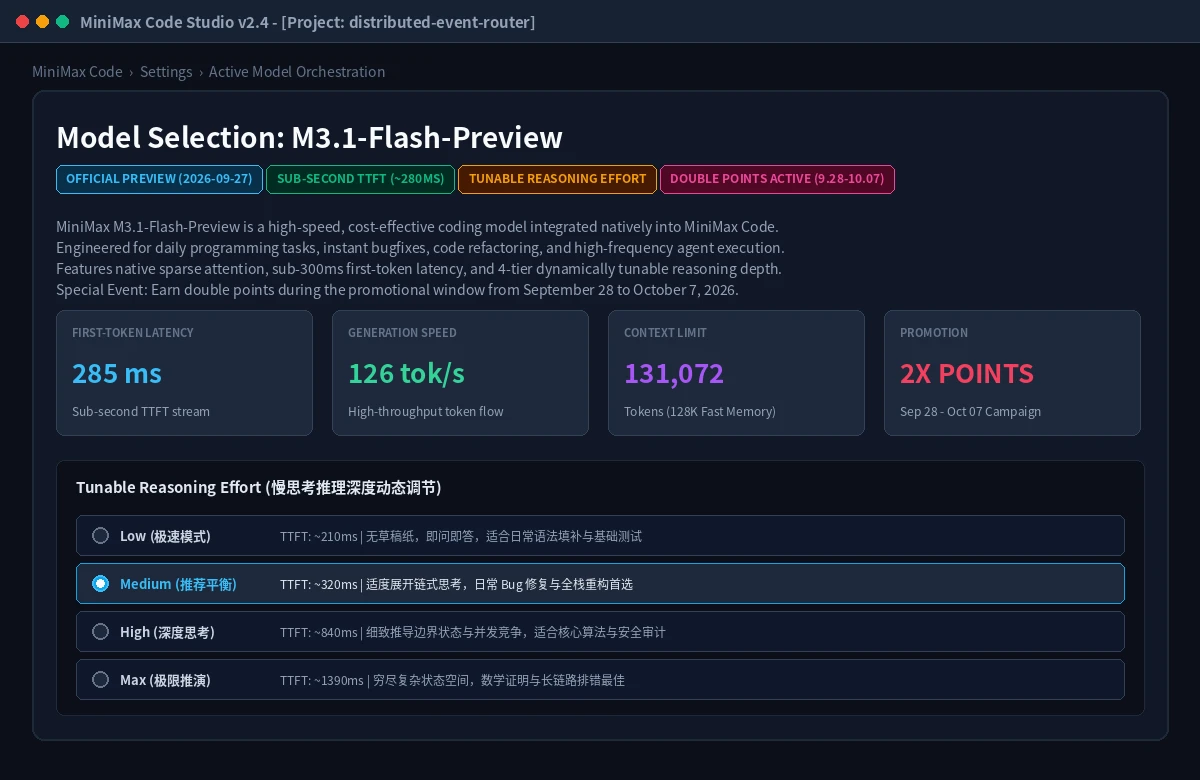The height and width of the screenshot is (780, 1200).
Task: Click the Tunable Reasoning Effort badge
Action: pyautogui.click(x=557, y=179)
